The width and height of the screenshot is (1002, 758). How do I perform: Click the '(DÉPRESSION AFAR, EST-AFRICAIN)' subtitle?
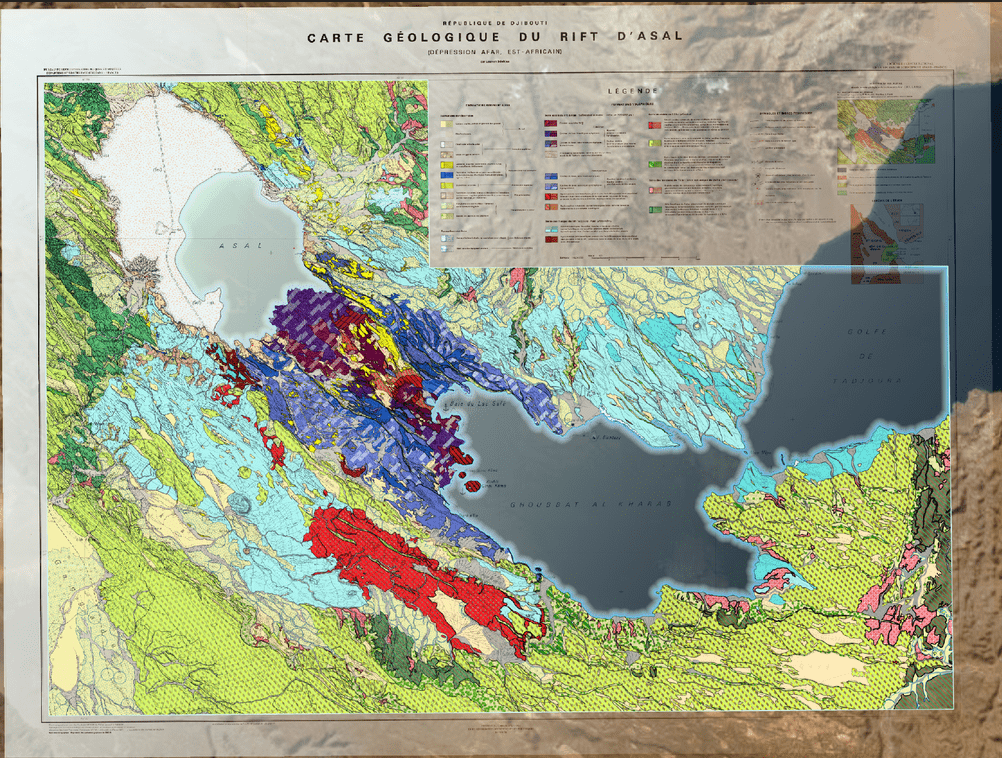click(494, 51)
